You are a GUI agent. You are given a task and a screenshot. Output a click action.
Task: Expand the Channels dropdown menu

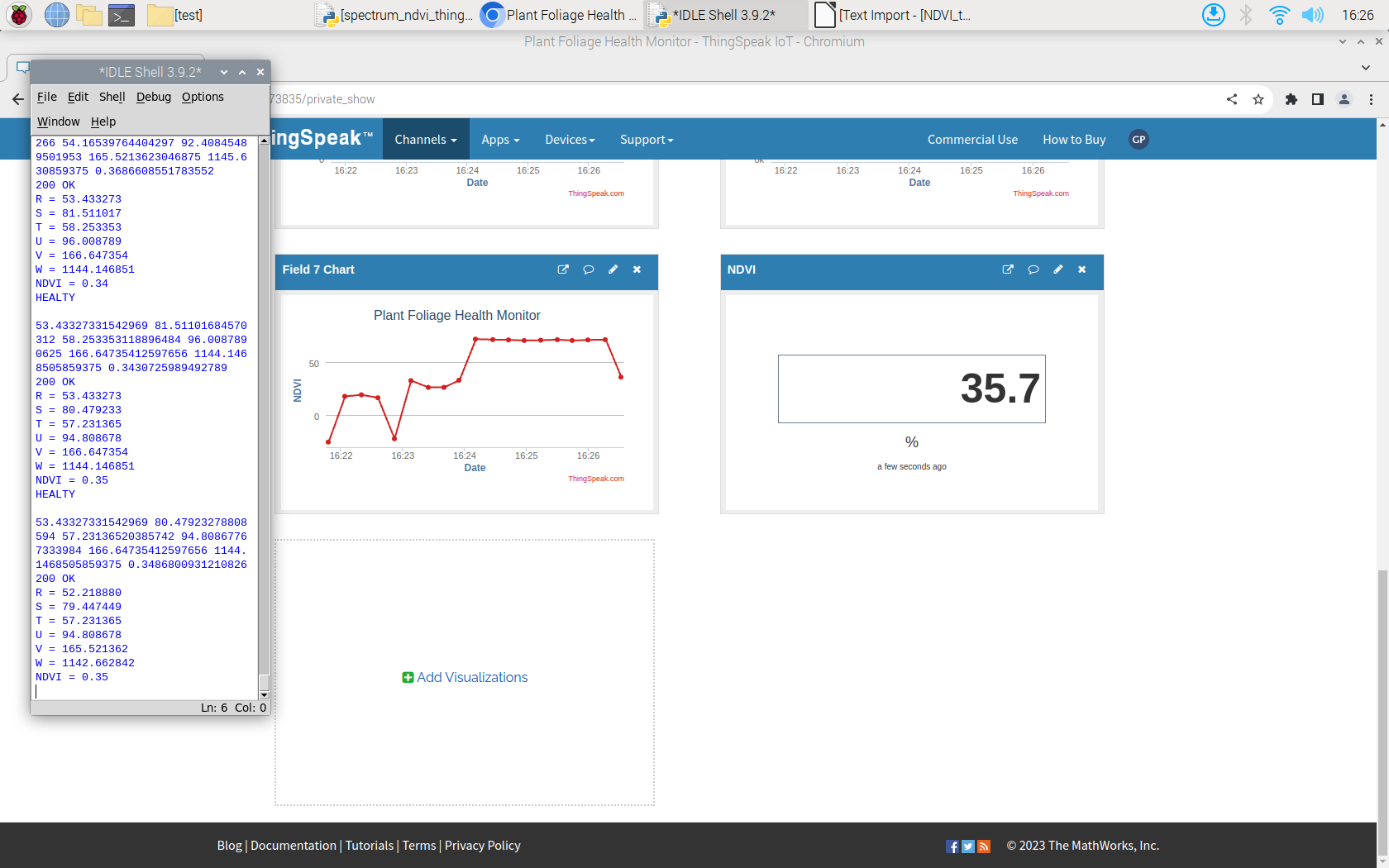pos(425,140)
